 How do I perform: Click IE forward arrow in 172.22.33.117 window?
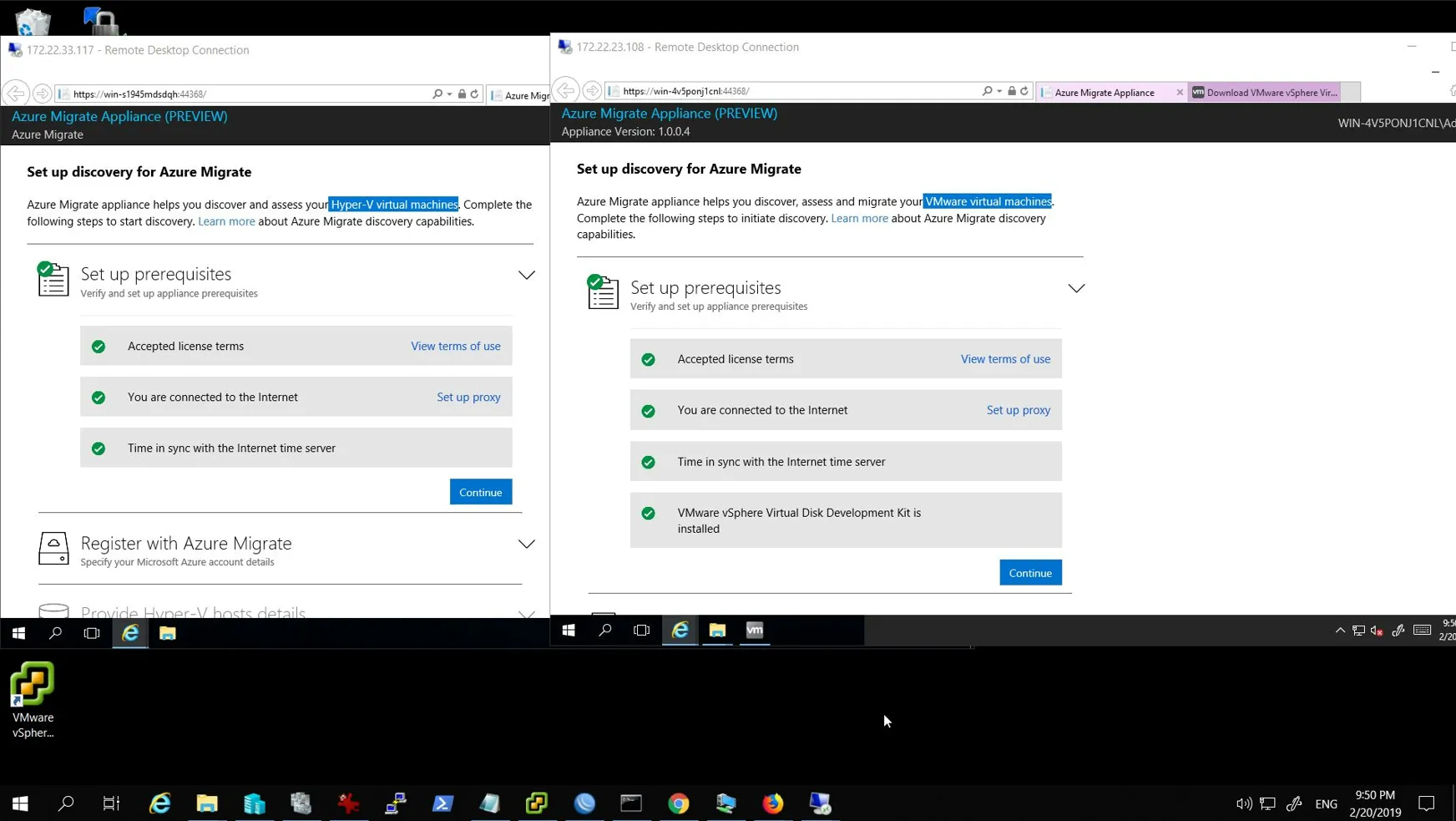click(x=42, y=94)
